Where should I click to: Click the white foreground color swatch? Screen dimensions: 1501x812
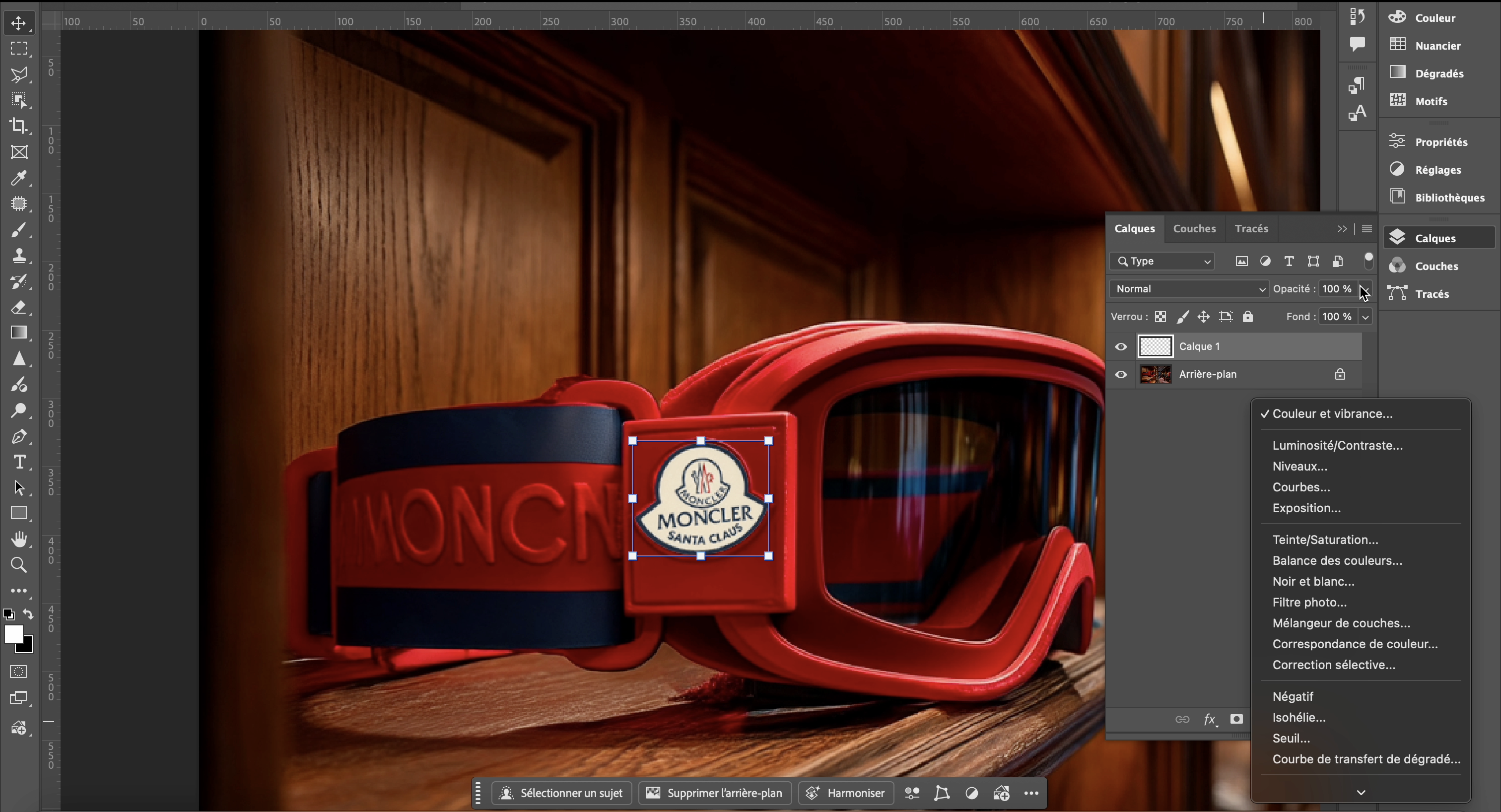(13, 634)
